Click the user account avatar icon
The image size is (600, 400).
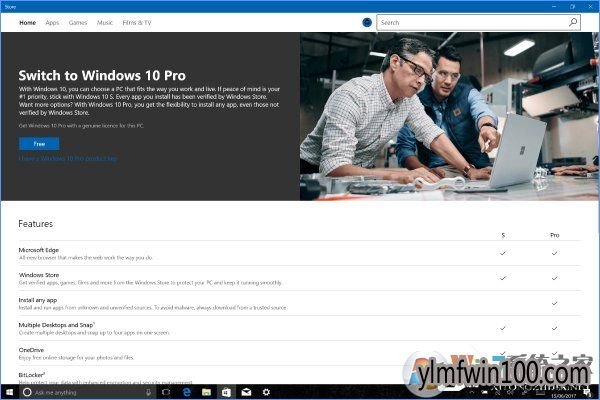(x=367, y=23)
